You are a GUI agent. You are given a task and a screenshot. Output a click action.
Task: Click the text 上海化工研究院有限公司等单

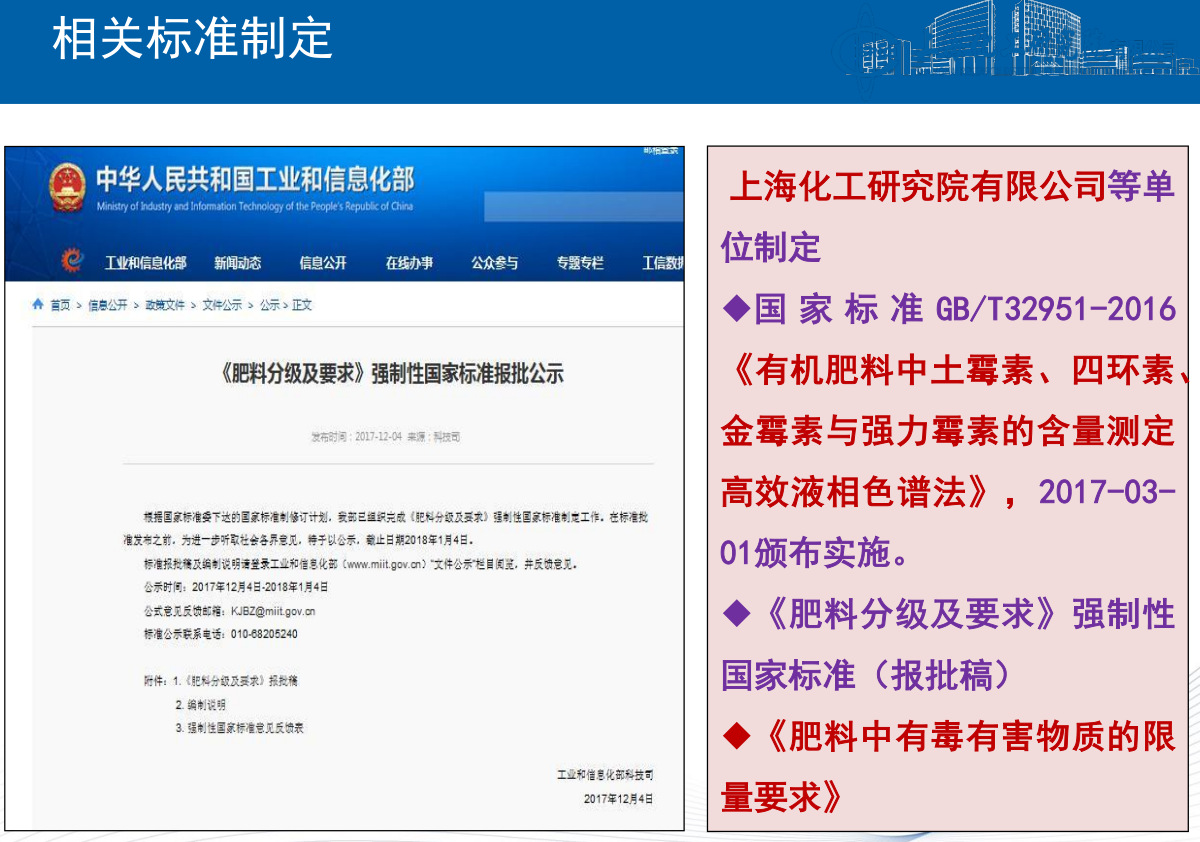click(x=952, y=187)
